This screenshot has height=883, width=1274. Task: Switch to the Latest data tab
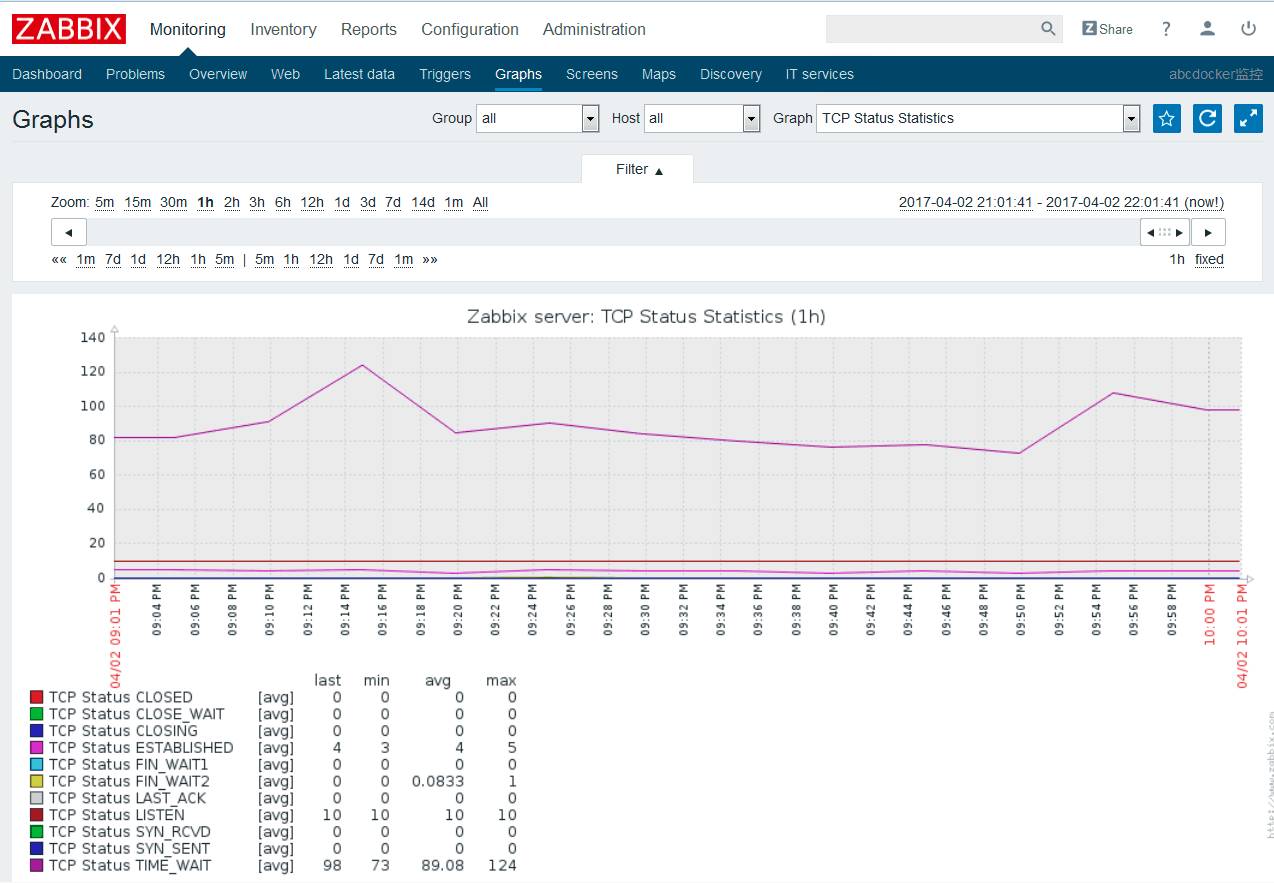point(359,74)
